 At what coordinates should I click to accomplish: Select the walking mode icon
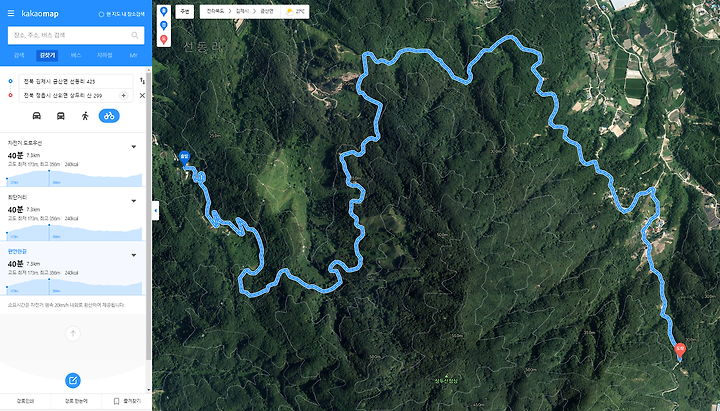[85, 116]
